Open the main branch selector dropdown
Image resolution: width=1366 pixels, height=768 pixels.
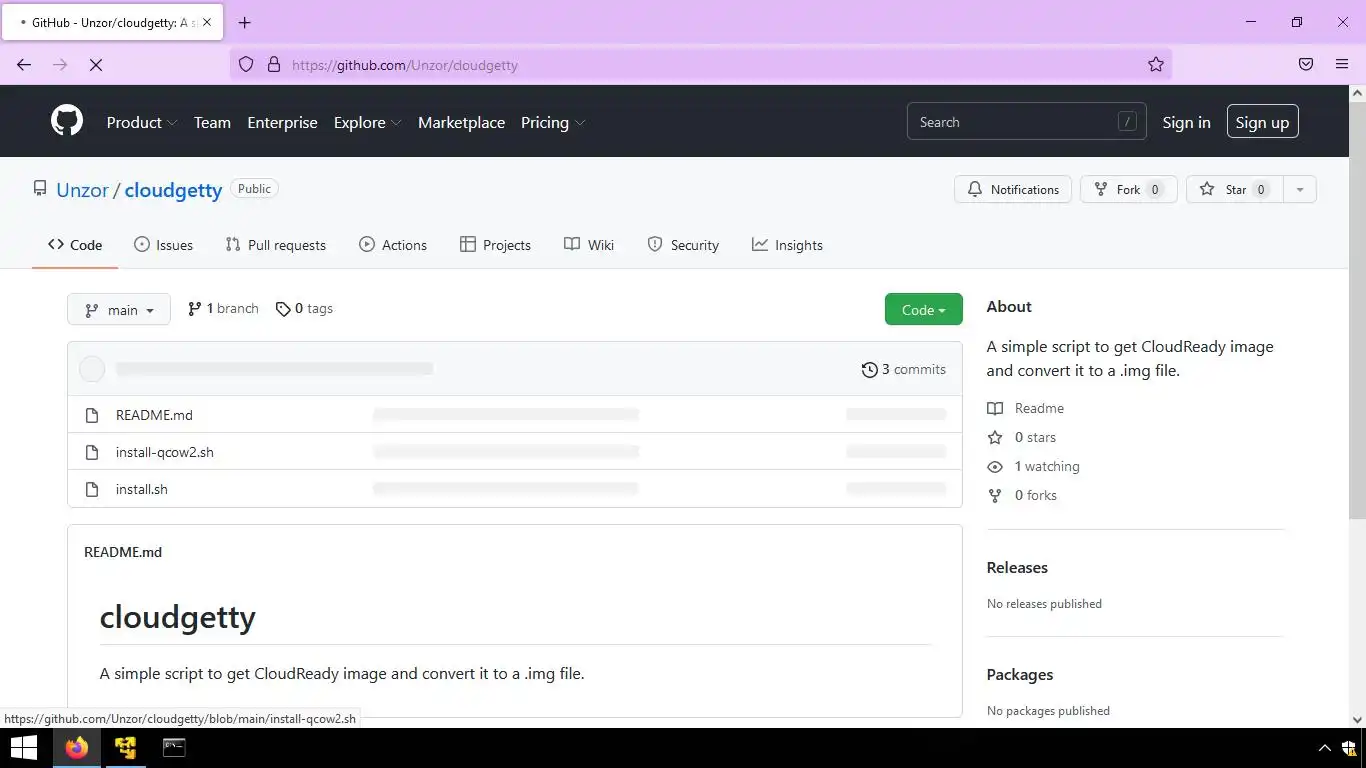[119, 310]
